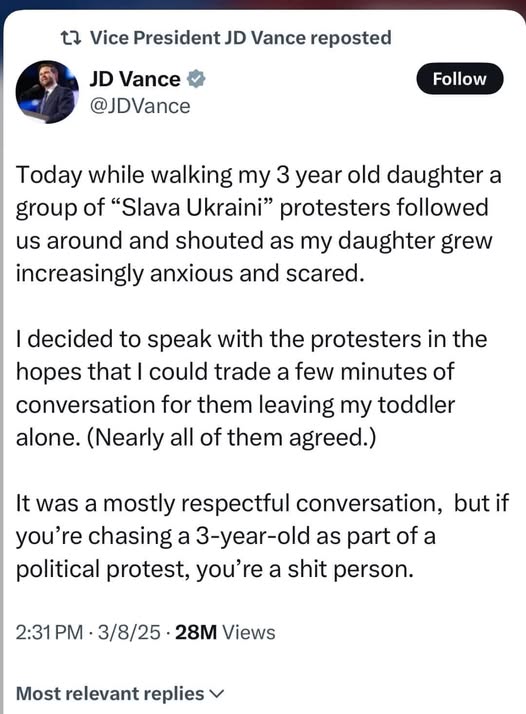Click the "you're a shit person" line
526x714 pixels.
tap(305, 569)
